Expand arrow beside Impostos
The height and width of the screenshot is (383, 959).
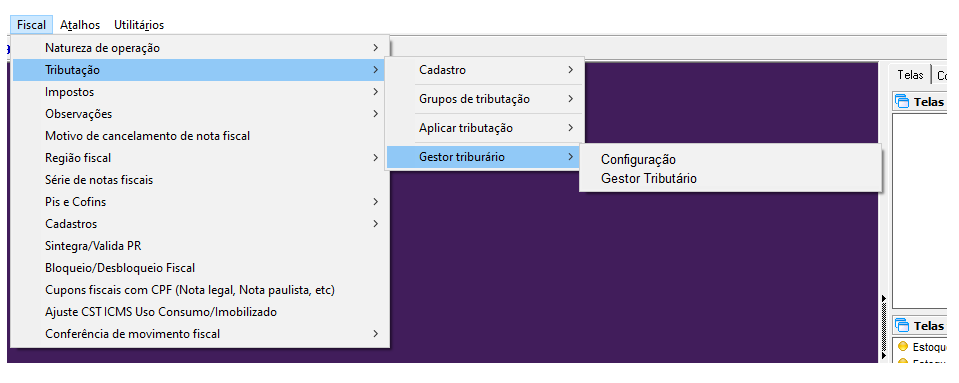tap(375, 92)
